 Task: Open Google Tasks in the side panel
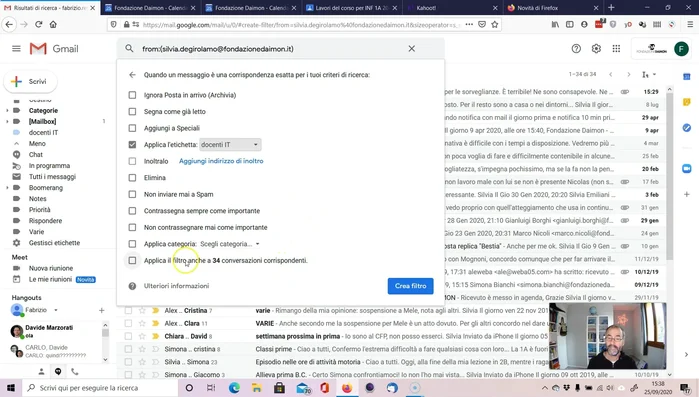coord(687,128)
